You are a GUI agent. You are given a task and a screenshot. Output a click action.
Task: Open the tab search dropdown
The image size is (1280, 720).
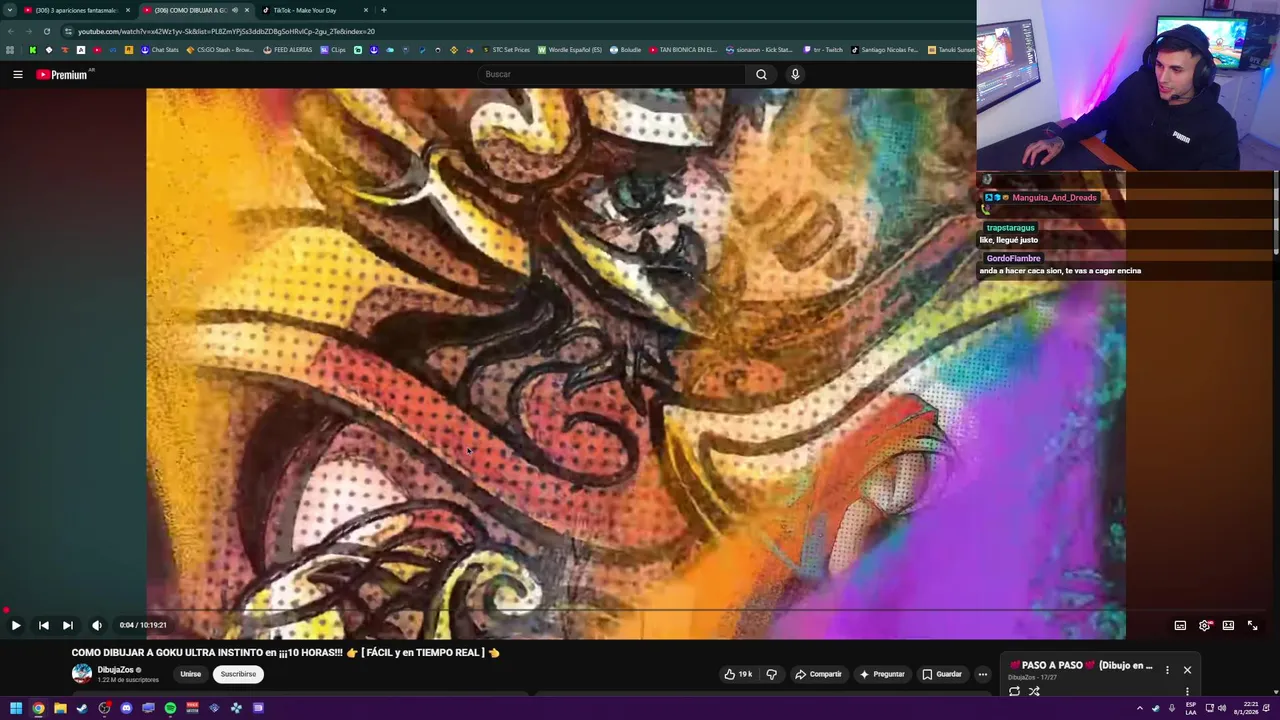[9, 10]
